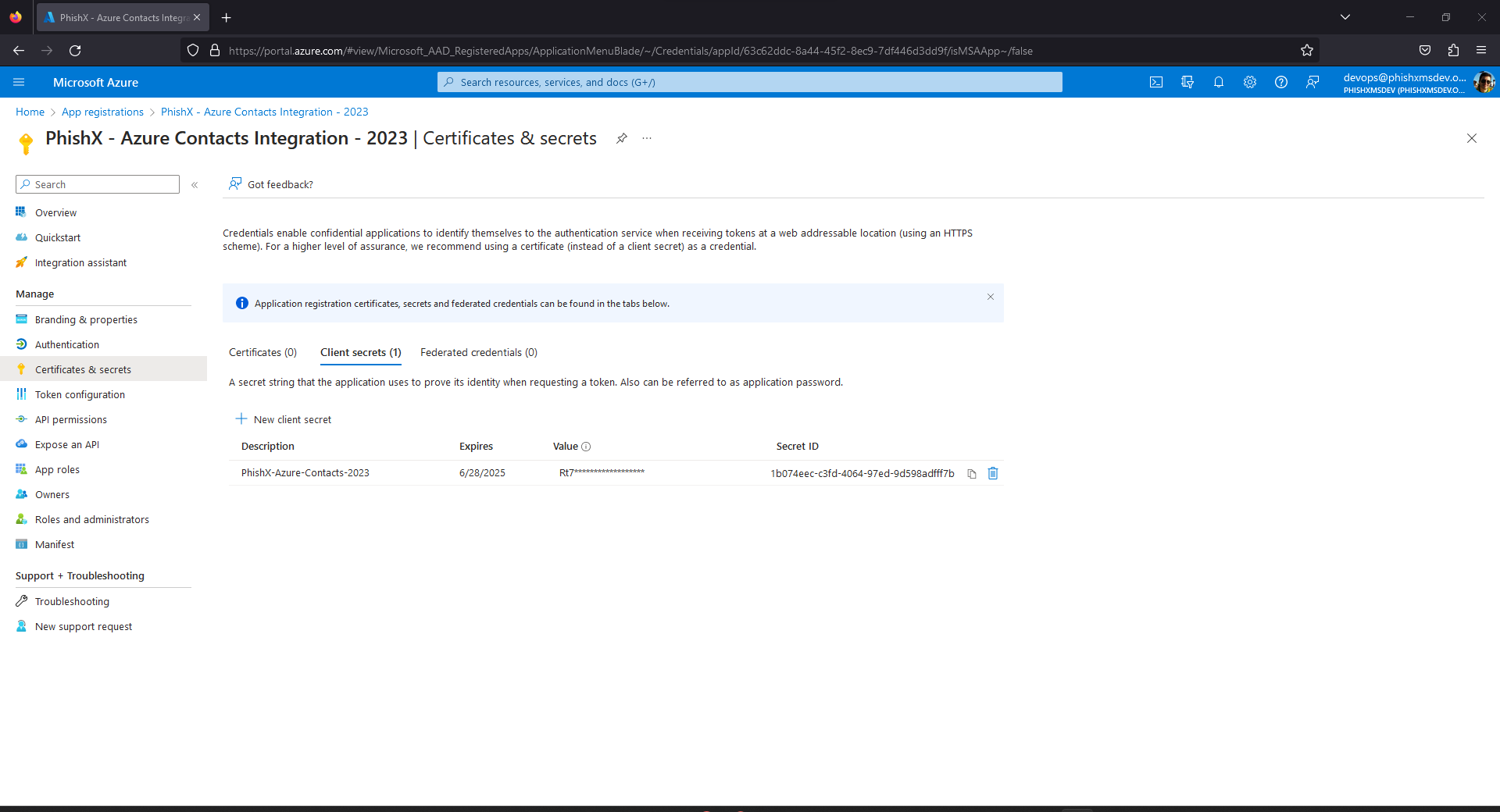Open Troubleshooting in the sidebar
1500x812 pixels.
pos(72,601)
